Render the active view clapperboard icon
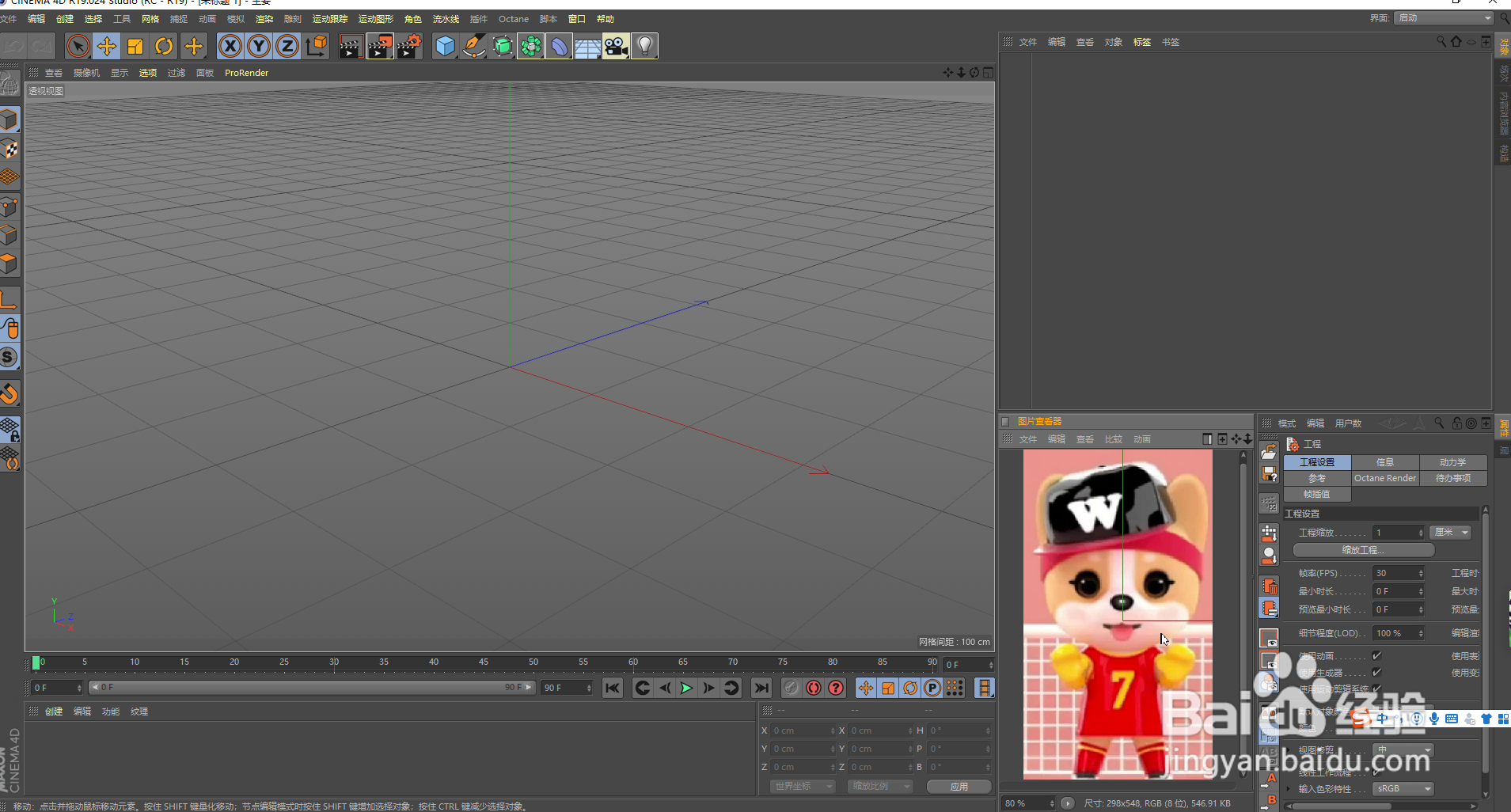This screenshot has height=812, width=1511. [351, 47]
